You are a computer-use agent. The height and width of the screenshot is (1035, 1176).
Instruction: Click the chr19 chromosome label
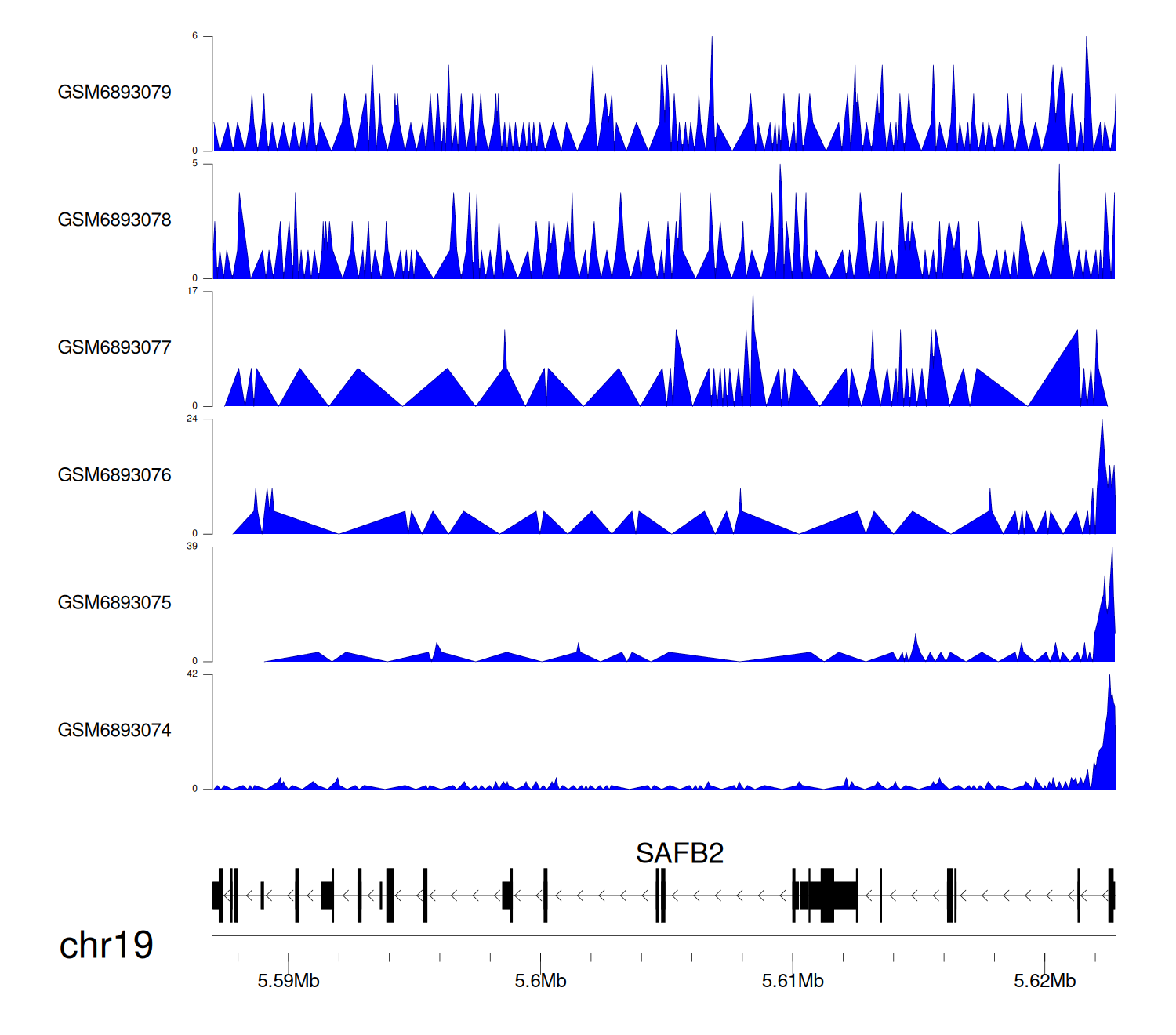[106, 945]
